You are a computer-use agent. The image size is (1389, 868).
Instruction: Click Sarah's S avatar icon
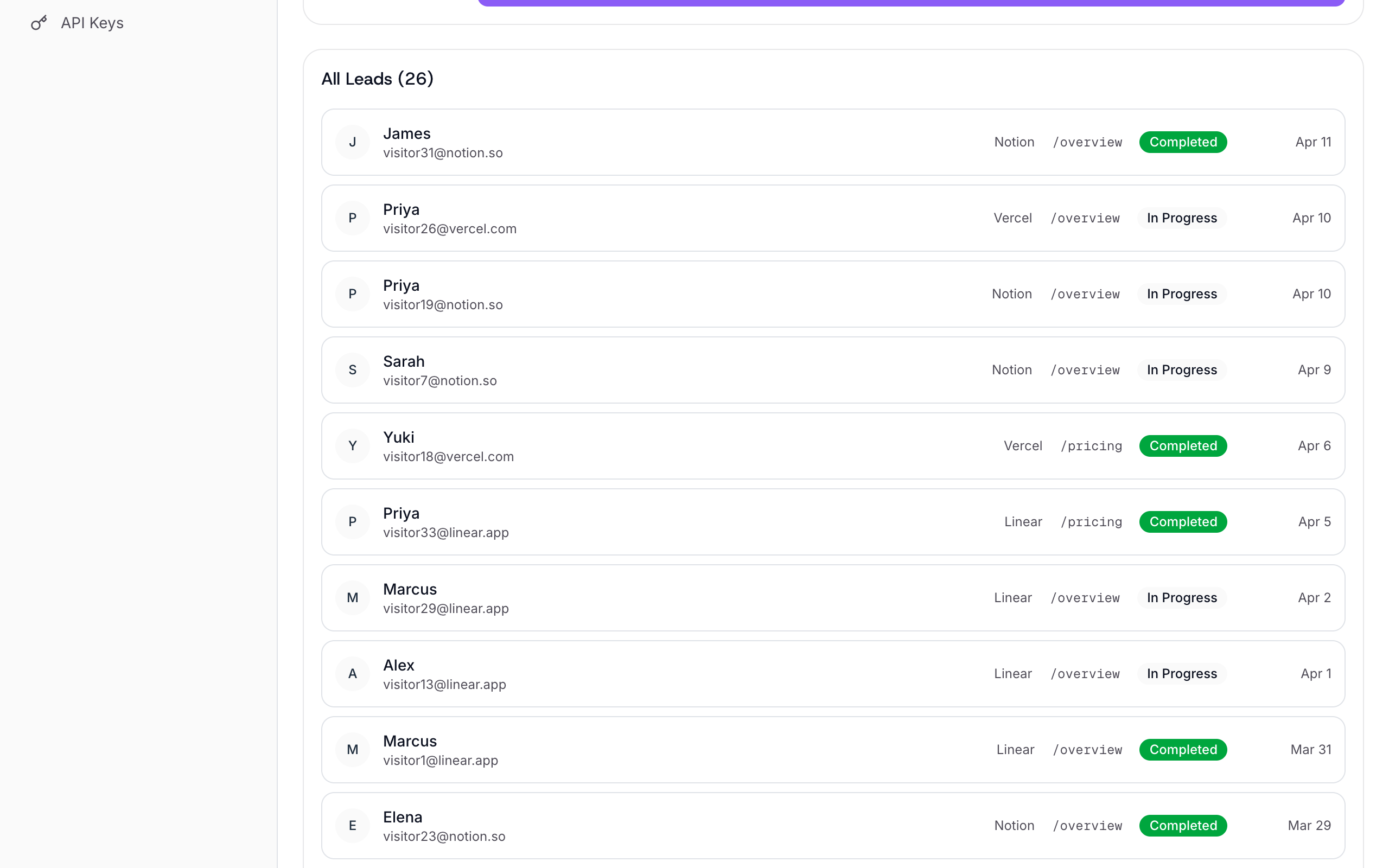pyautogui.click(x=353, y=371)
